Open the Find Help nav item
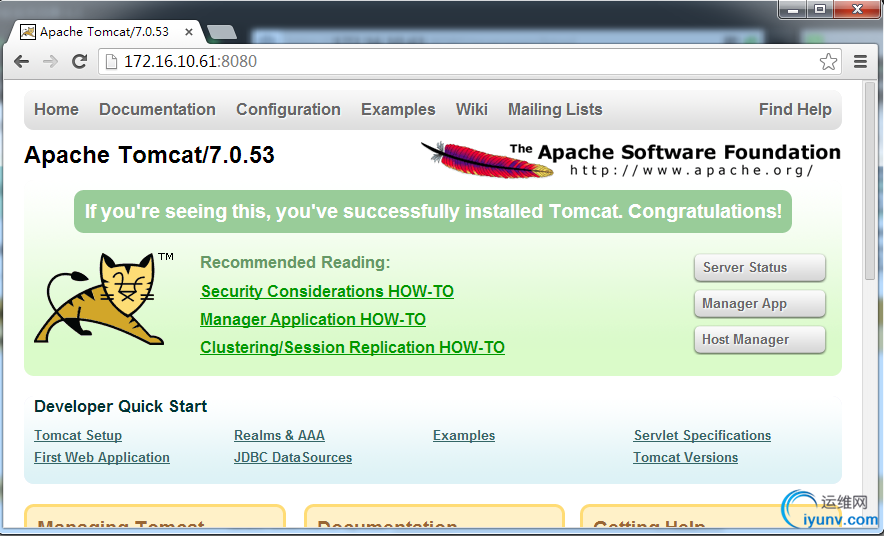Viewport: 884px width, 536px height. [x=795, y=109]
